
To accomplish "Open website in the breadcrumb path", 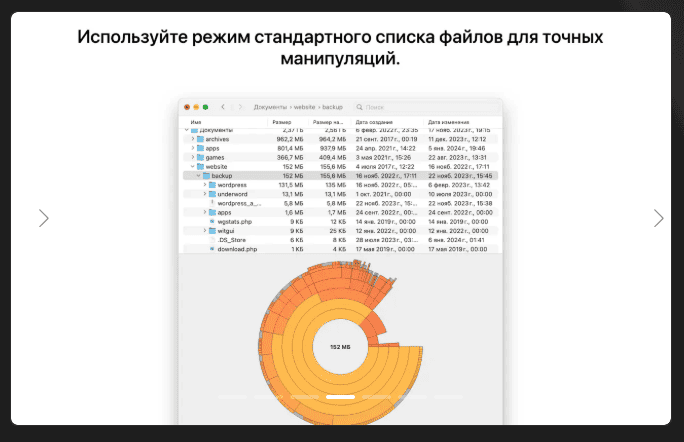I will [304, 107].
